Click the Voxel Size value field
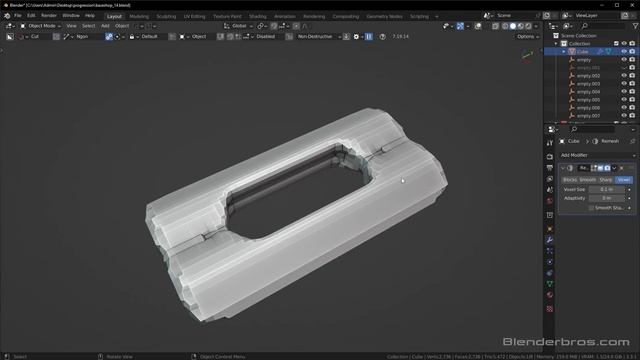Viewport: 640px width, 360px height. (x=607, y=190)
